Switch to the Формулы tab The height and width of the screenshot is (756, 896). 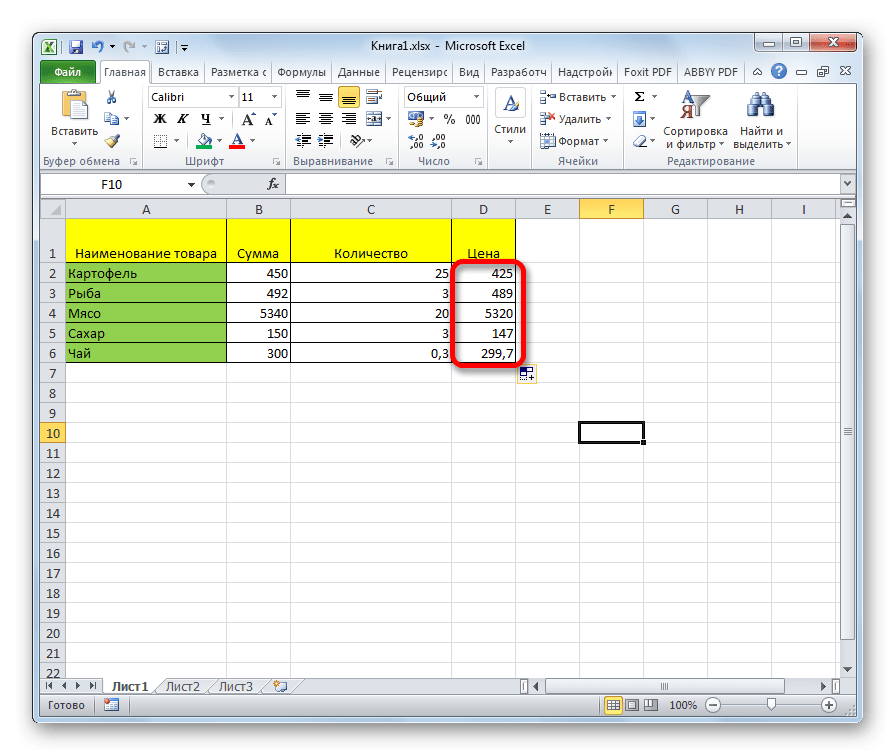pyautogui.click(x=301, y=72)
